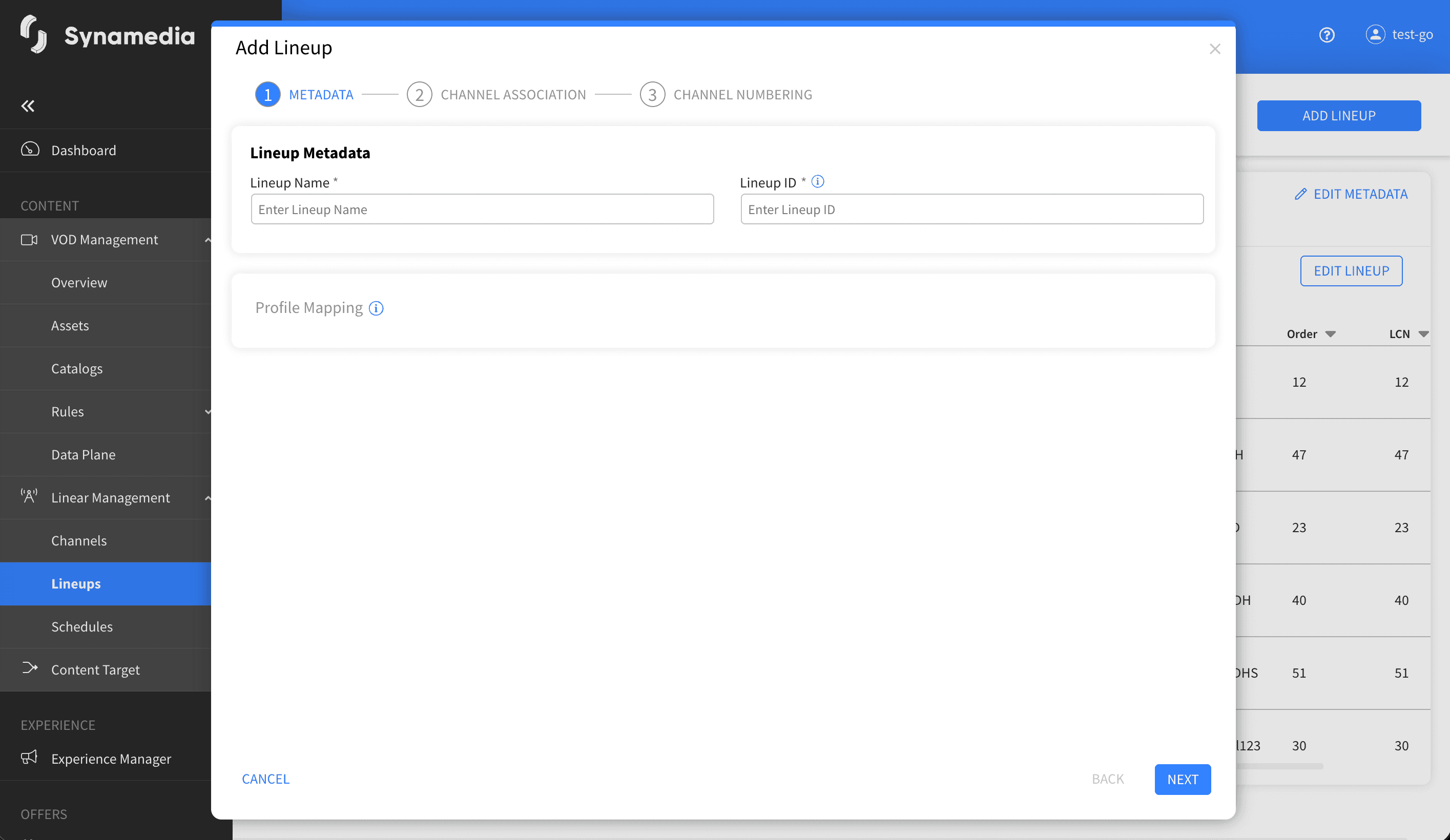This screenshot has height=840, width=1450.
Task: Select the CHANNEL NUMBERING step label
Action: tap(743, 95)
